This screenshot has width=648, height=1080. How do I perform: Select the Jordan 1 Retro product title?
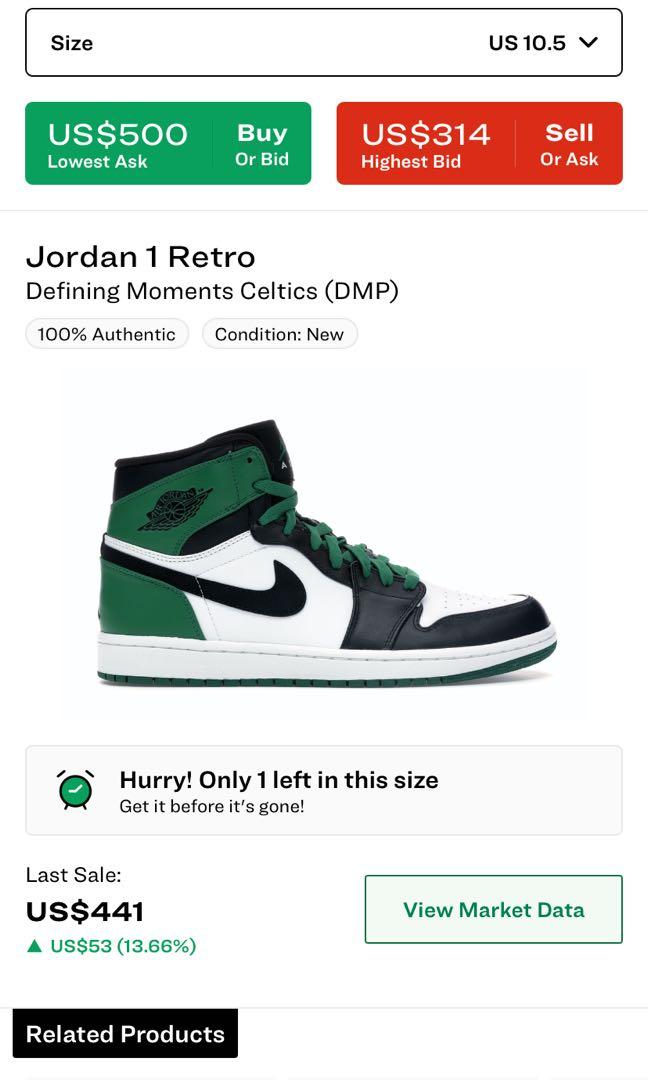click(x=141, y=257)
